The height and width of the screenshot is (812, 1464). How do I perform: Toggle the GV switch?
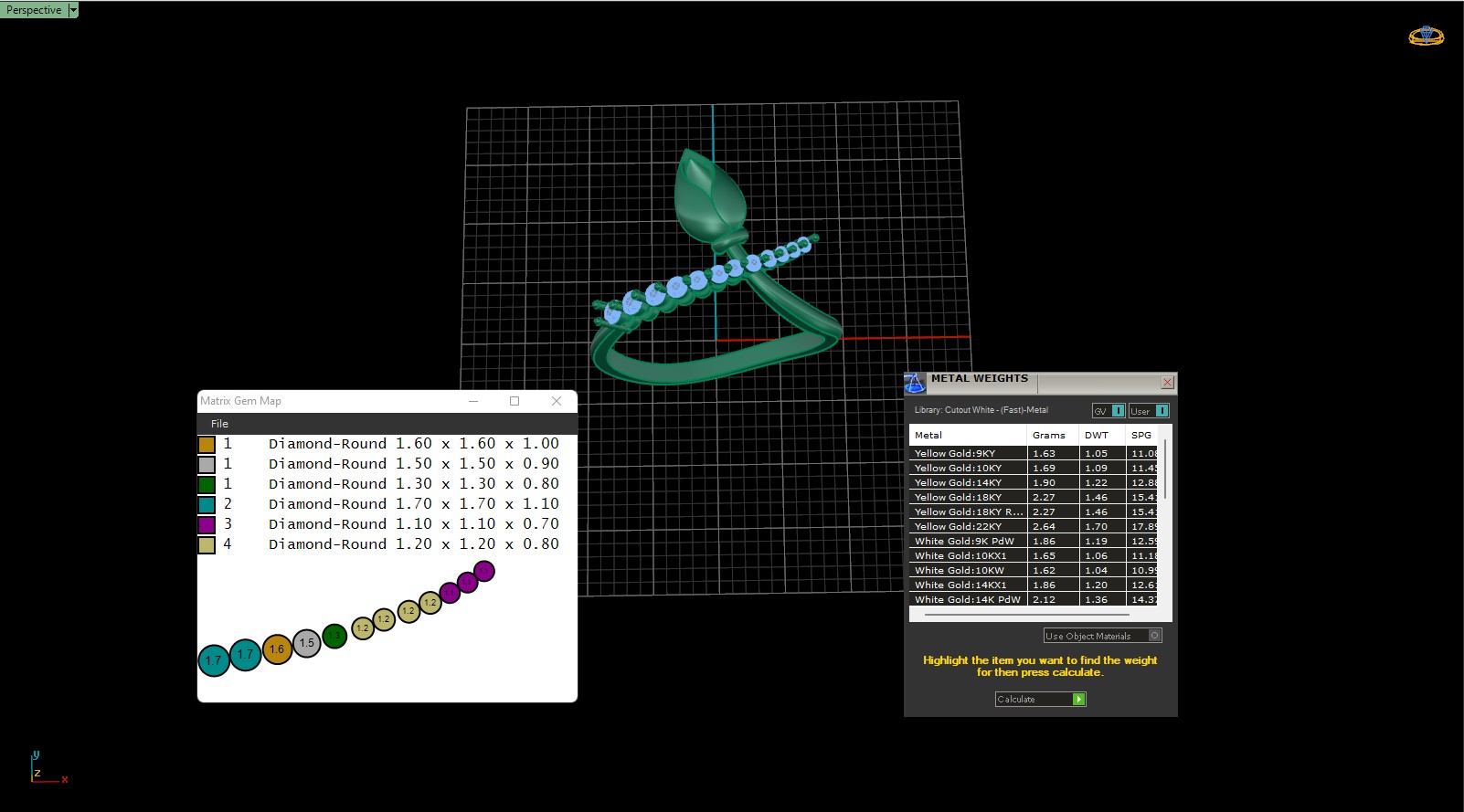coord(1117,411)
